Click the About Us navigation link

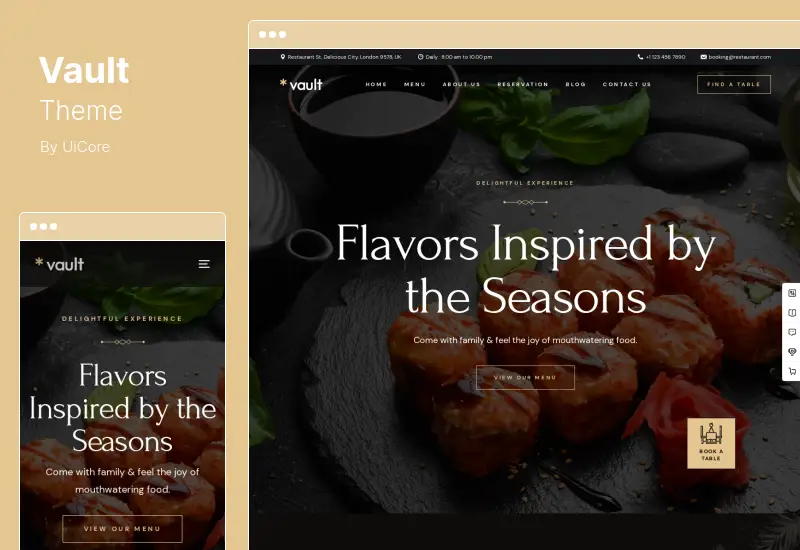click(461, 84)
